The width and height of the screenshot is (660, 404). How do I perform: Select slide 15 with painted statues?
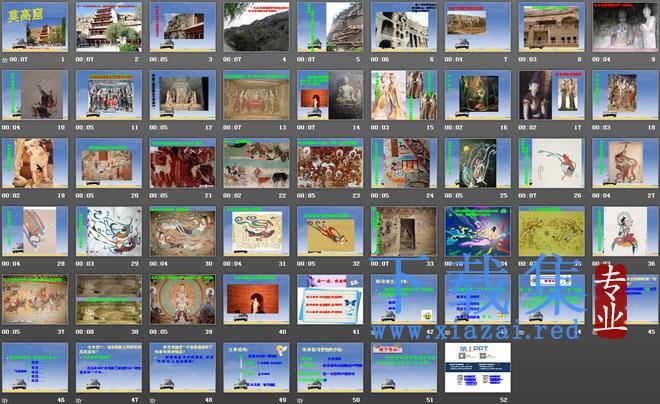404,95
